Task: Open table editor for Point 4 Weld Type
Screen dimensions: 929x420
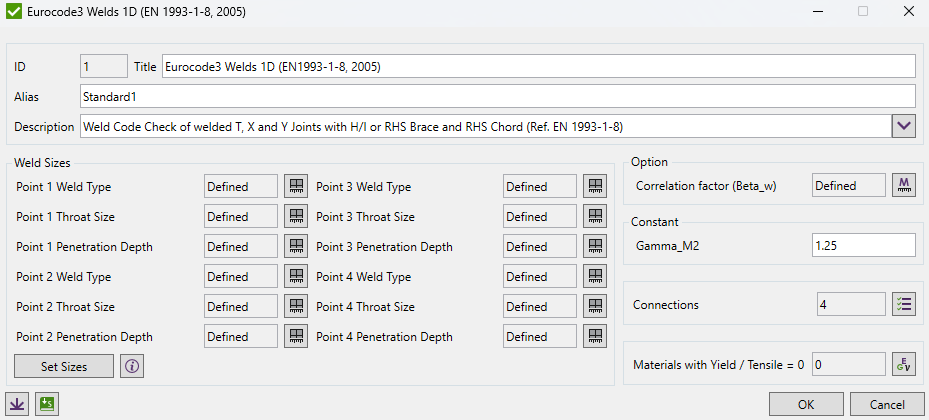Action: click(595, 277)
